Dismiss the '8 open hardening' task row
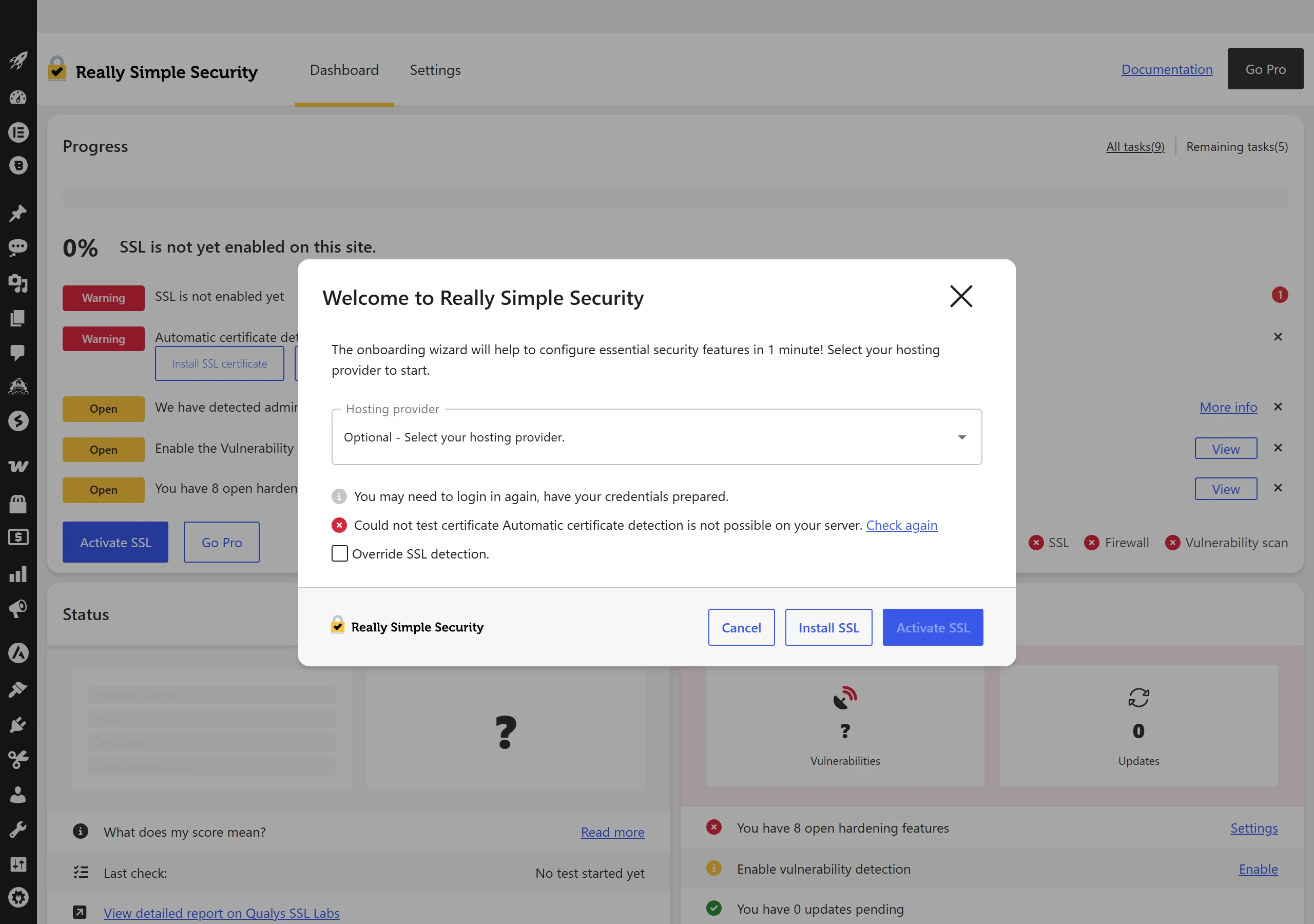 click(x=1278, y=488)
